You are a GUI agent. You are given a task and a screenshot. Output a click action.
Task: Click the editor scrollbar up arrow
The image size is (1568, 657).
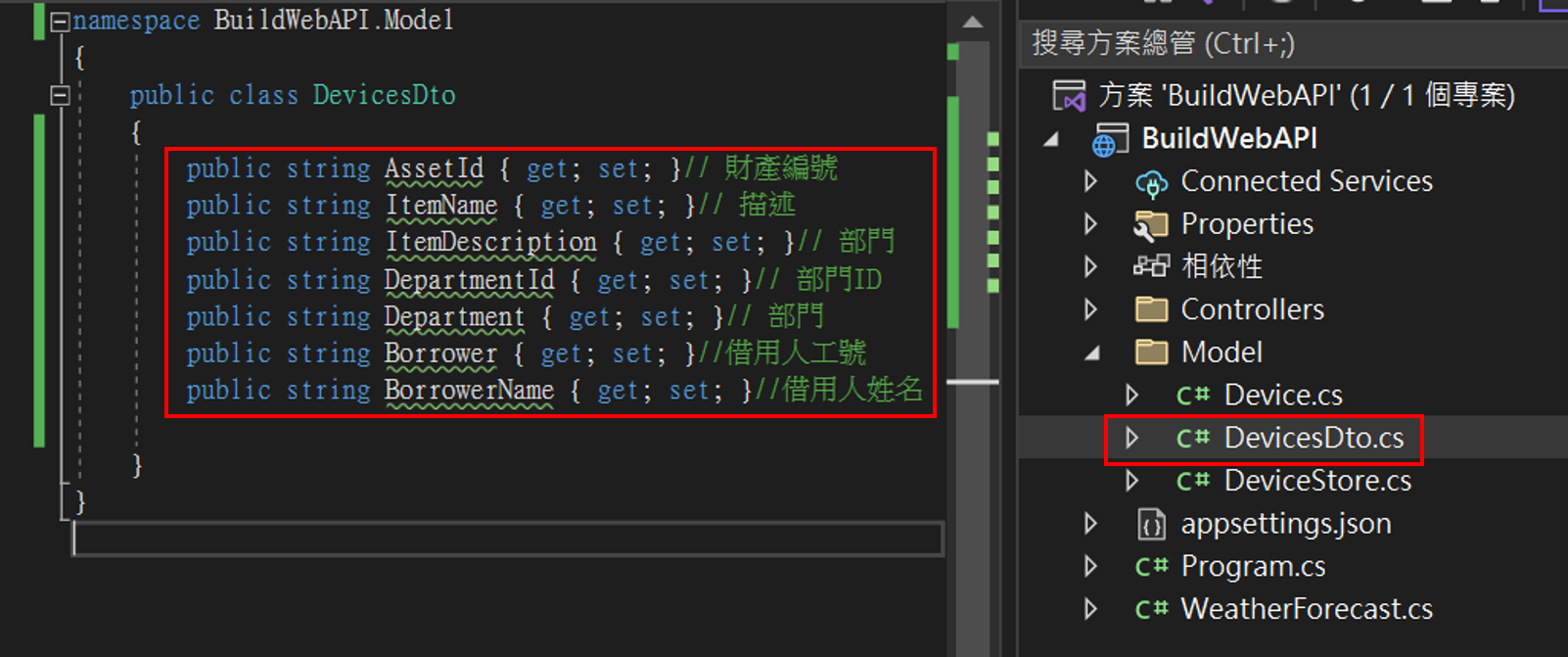click(x=972, y=23)
